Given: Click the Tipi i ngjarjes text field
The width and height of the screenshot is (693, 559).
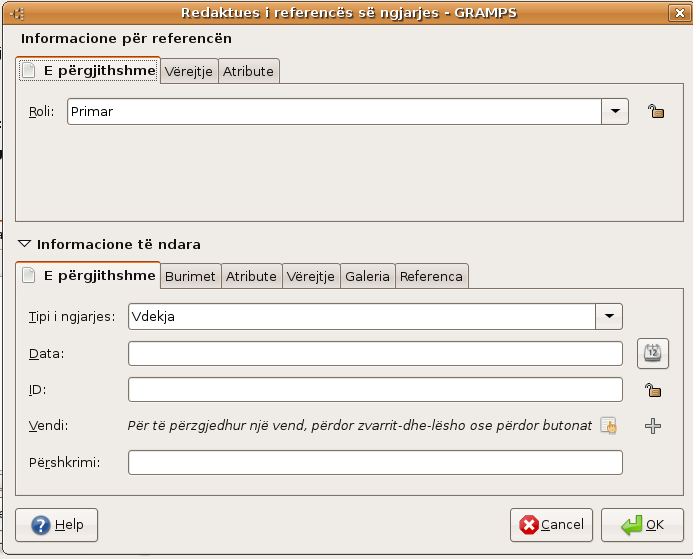Looking at the screenshot, I should point(362,316).
